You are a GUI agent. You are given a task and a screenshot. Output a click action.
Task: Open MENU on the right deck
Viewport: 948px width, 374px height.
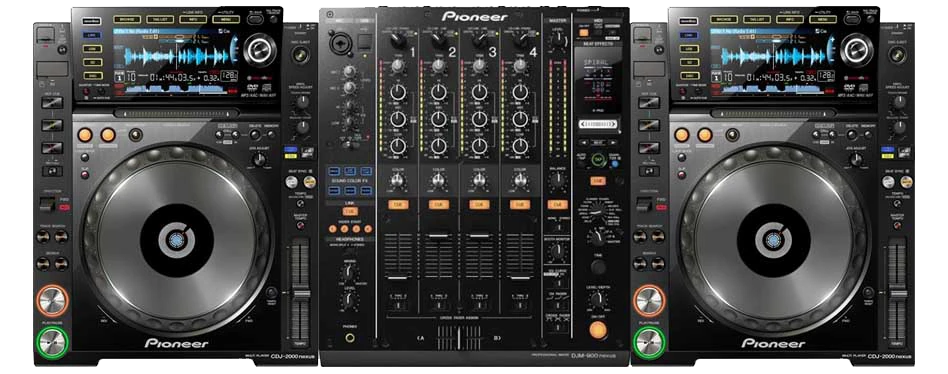pyautogui.click(x=823, y=19)
